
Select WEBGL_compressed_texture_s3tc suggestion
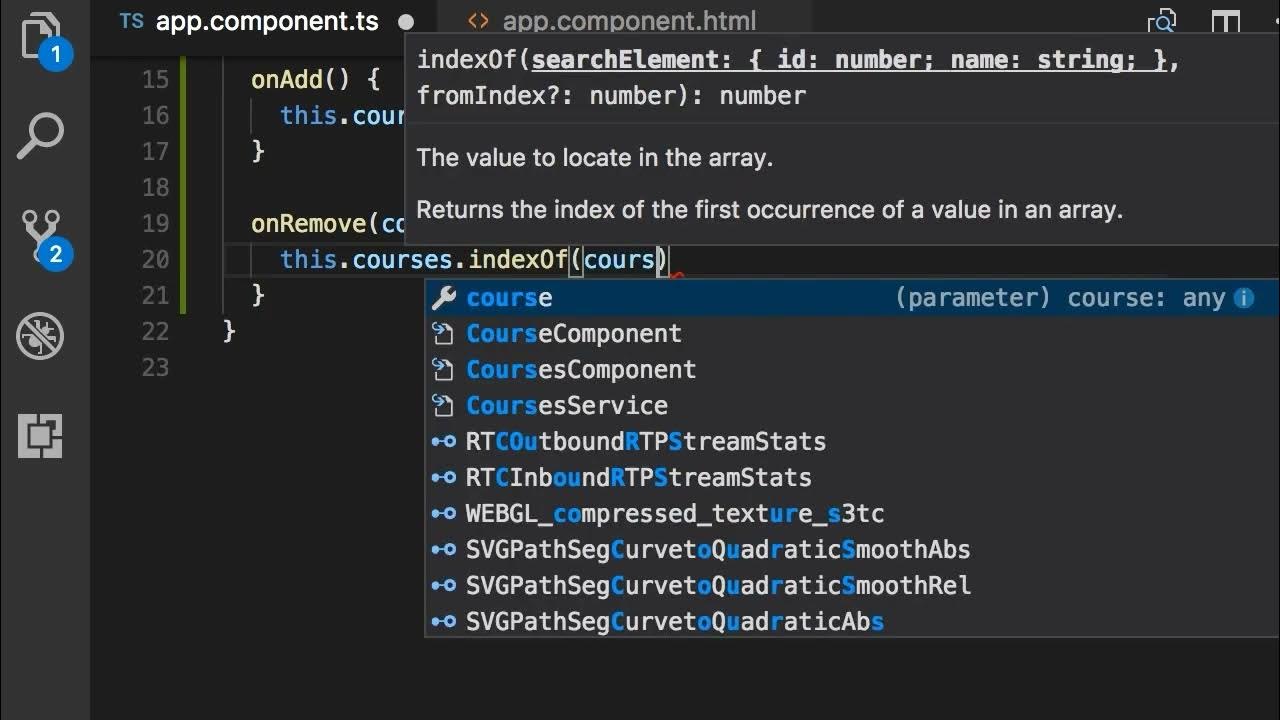pos(674,514)
